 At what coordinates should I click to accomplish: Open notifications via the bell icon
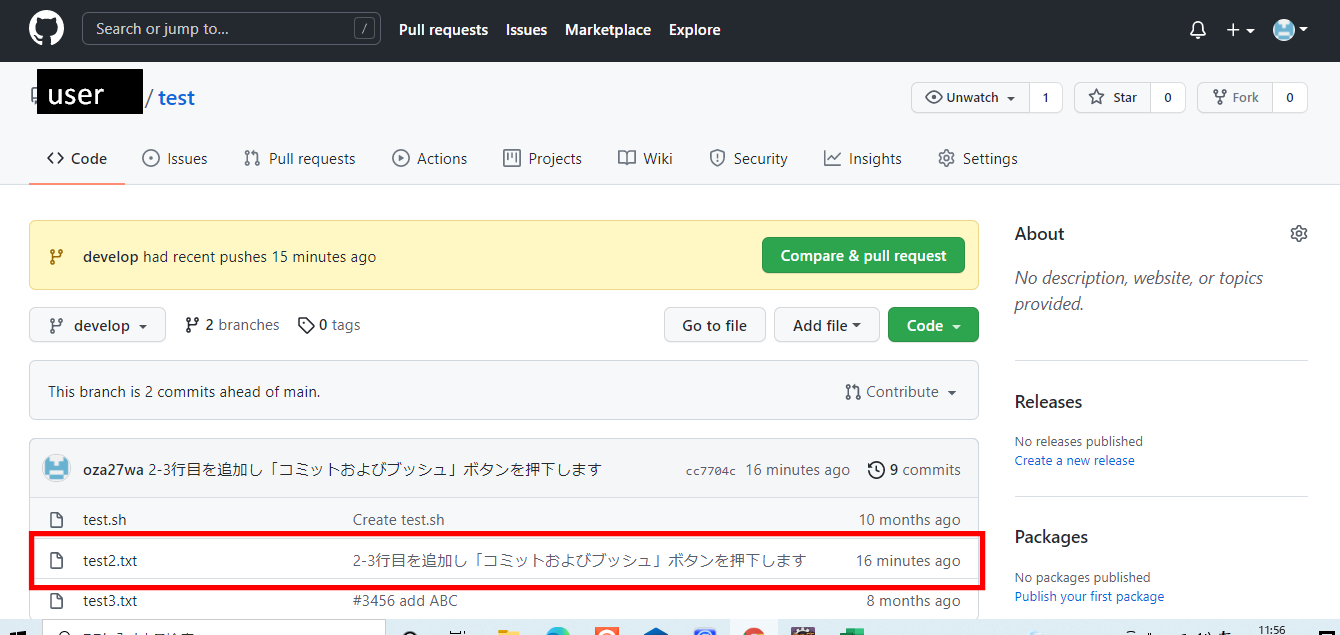[1197, 30]
